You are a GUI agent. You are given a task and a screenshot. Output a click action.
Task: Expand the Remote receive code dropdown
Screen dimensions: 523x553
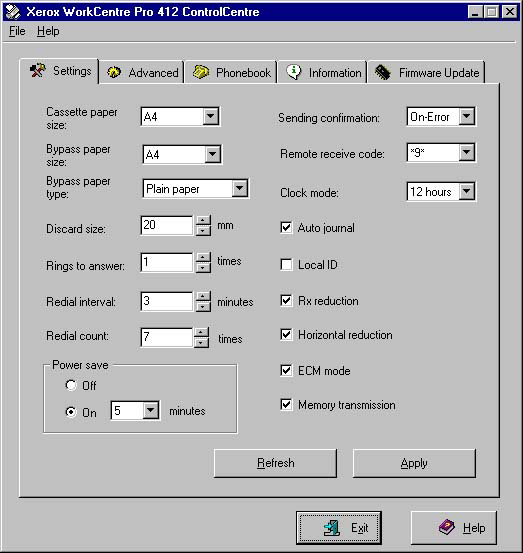coord(466,152)
